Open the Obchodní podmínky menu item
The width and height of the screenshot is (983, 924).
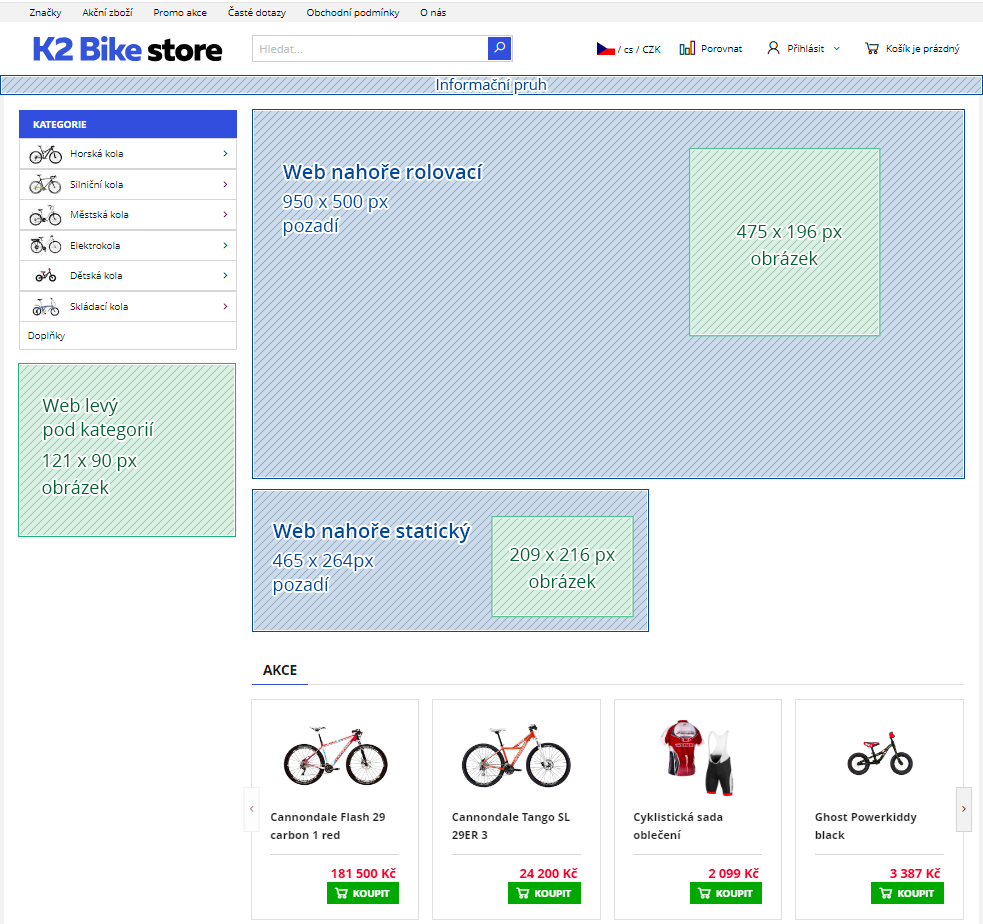click(x=353, y=13)
